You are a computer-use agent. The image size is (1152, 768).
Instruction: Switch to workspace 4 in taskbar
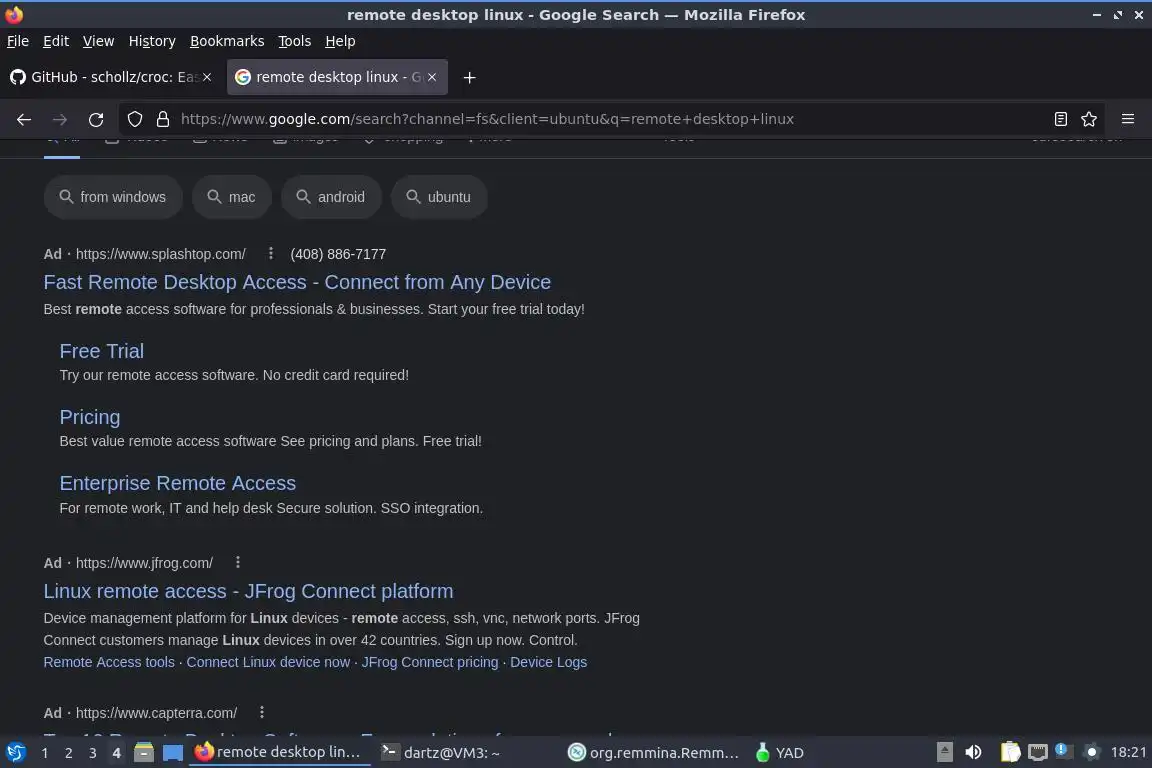coord(116,753)
